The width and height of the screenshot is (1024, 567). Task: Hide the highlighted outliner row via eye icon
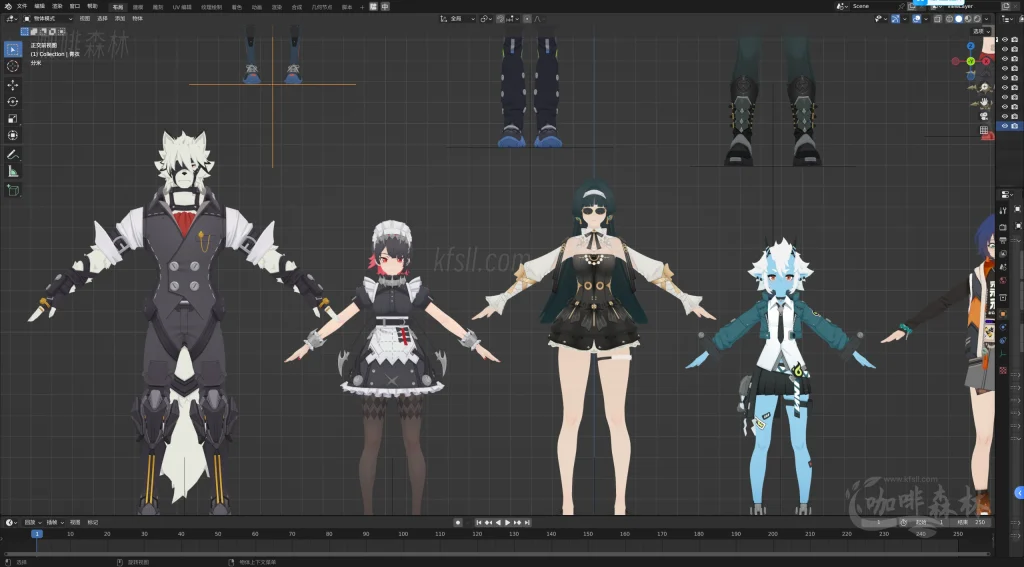[1004, 126]
